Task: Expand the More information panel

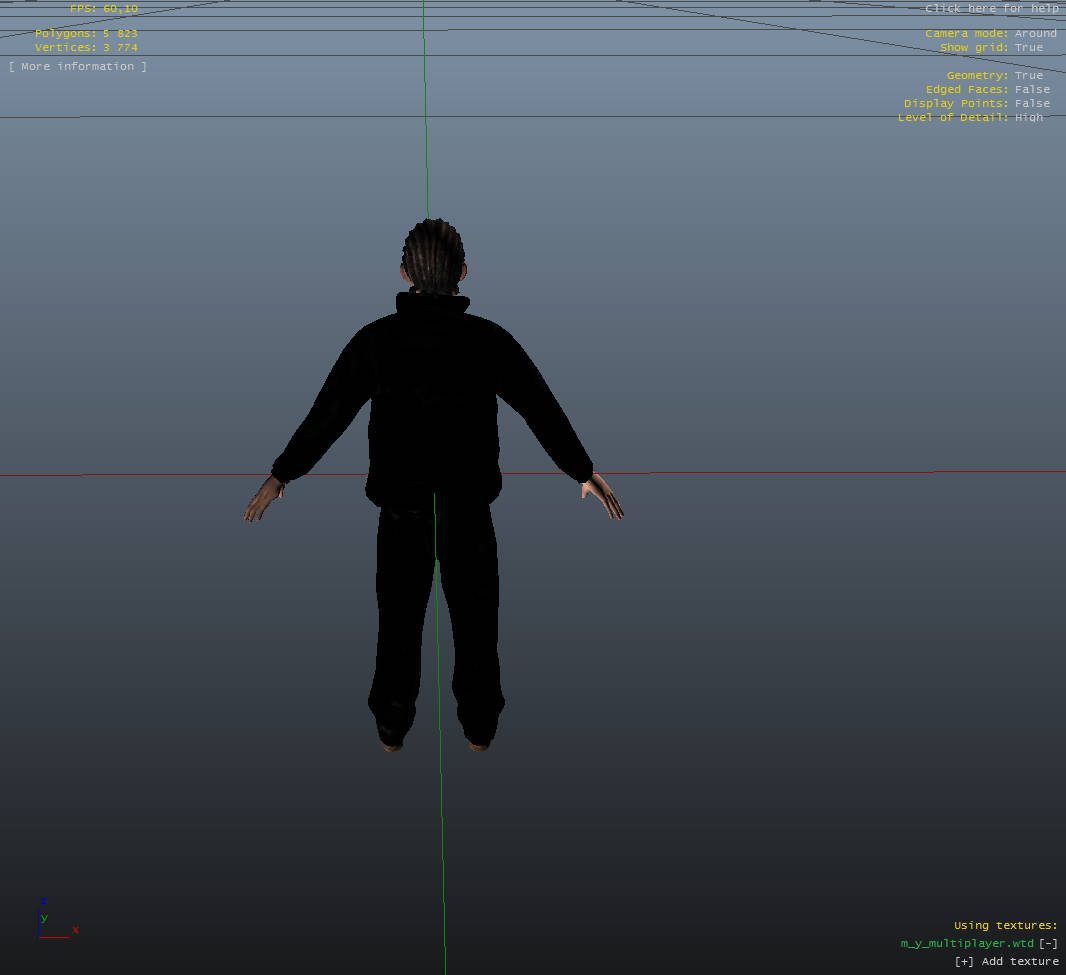Action: pyautogui.click(x=78, y=66)
